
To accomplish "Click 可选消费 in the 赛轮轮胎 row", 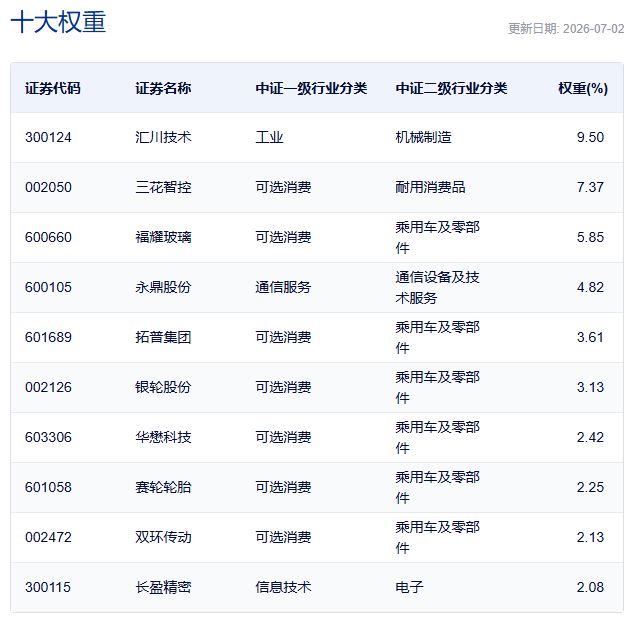I will tap(283, 487).
